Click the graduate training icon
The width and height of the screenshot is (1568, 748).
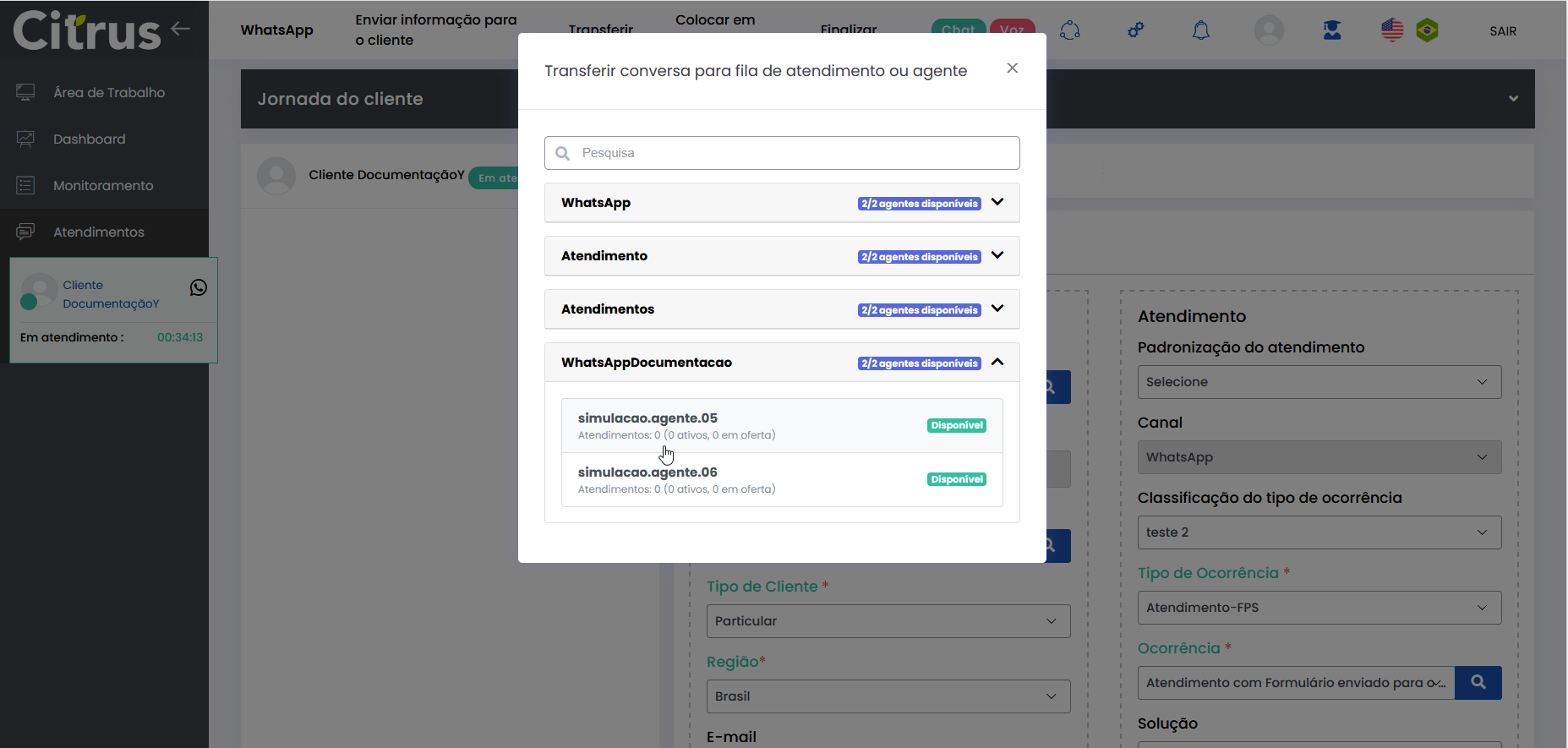click(x=1332, y=30)
